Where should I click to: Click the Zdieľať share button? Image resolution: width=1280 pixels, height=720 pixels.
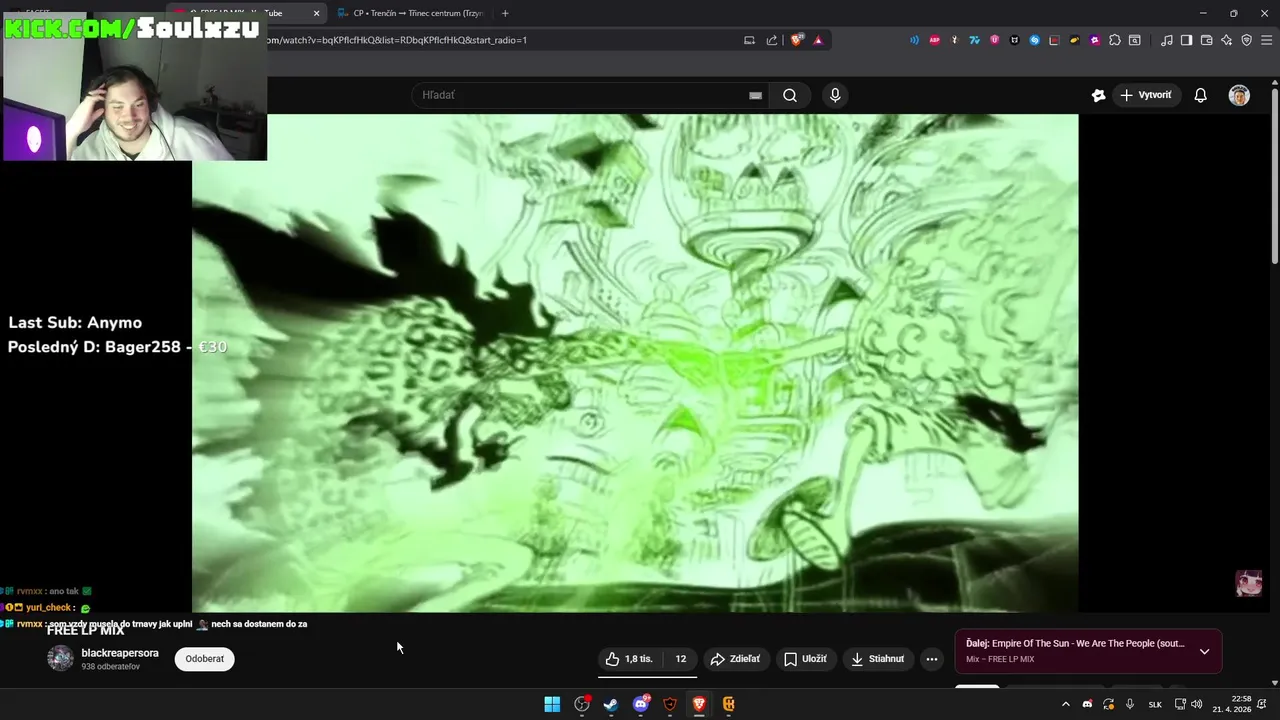[735, 659]
